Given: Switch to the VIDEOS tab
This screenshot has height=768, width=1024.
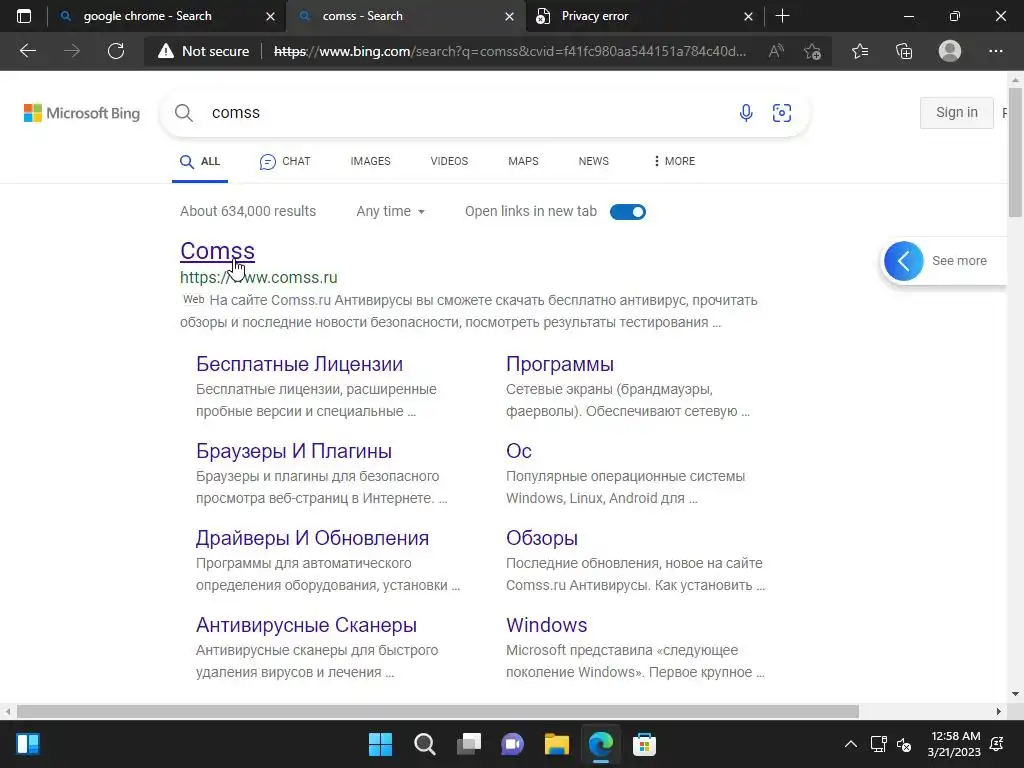Looking at the screenshot, I should [449, 161].
